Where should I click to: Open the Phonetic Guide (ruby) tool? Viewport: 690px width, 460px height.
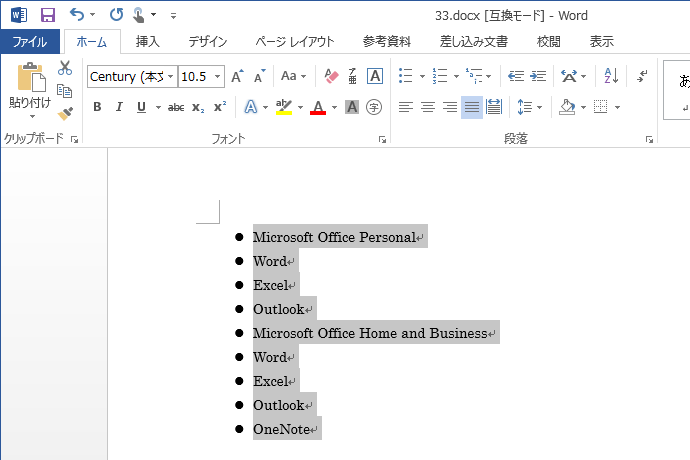point(352,76)
